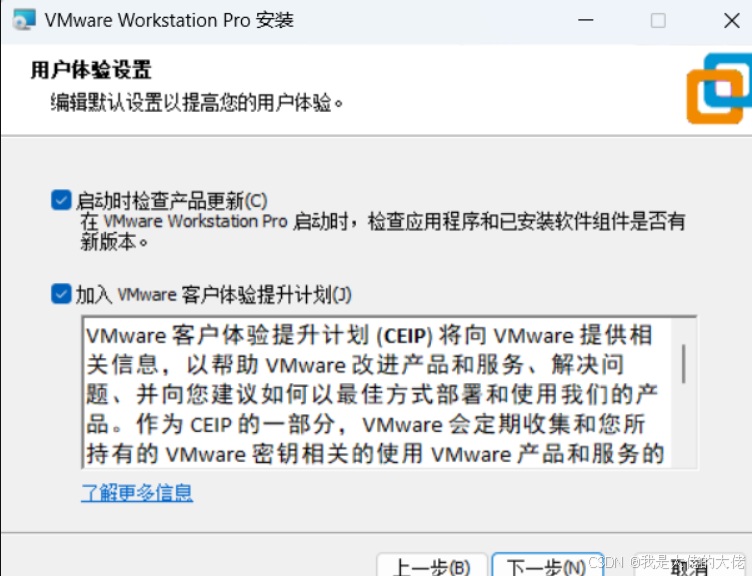Click the 用户体验设置 heading
This screenshot has width=752, height=576.
91,70
